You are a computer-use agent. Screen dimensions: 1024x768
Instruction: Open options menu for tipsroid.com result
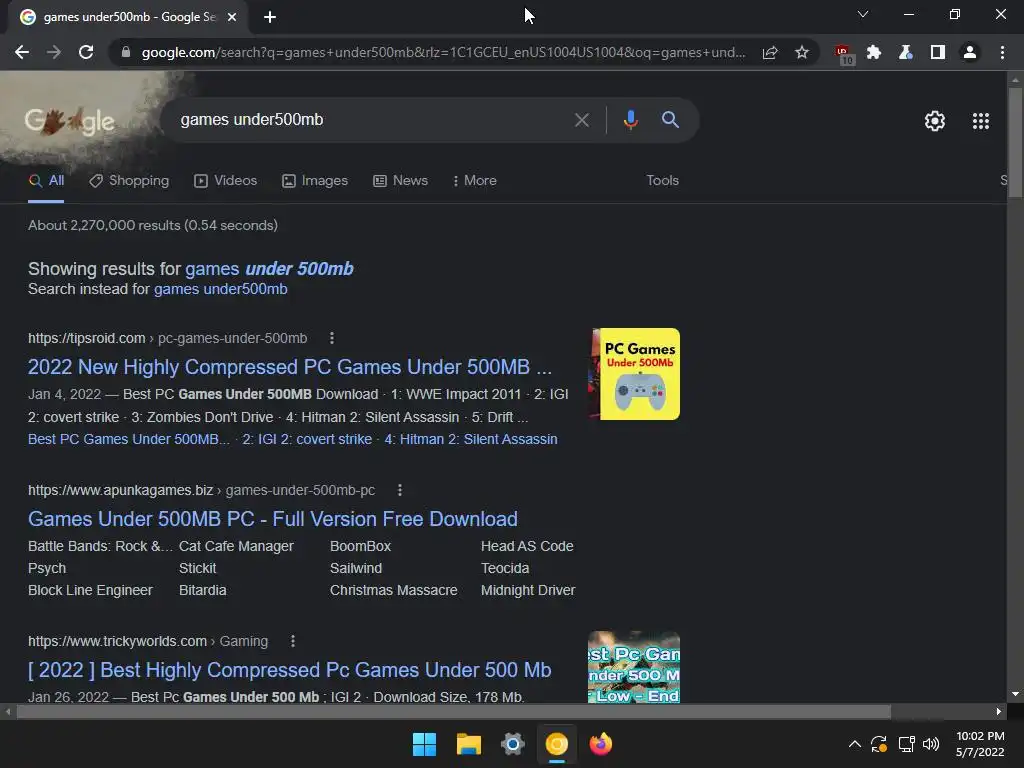coord(332,338)
